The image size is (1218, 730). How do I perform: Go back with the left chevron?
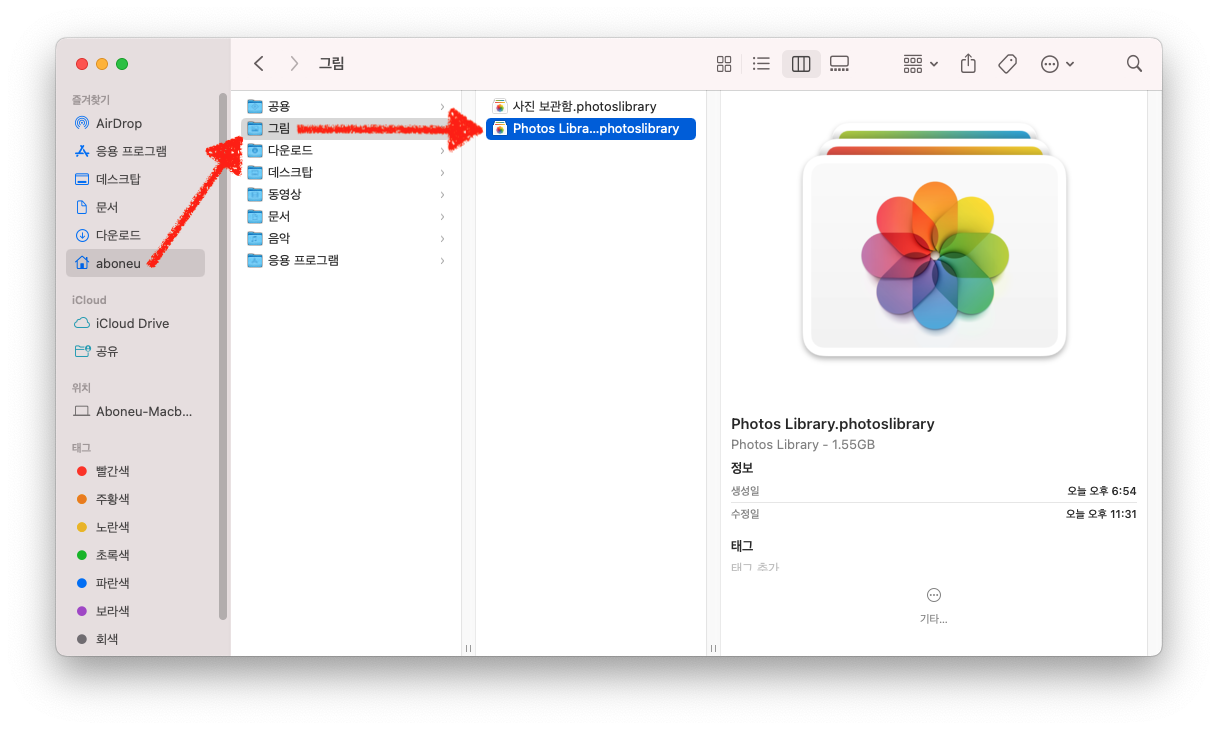tap(259, 64)
